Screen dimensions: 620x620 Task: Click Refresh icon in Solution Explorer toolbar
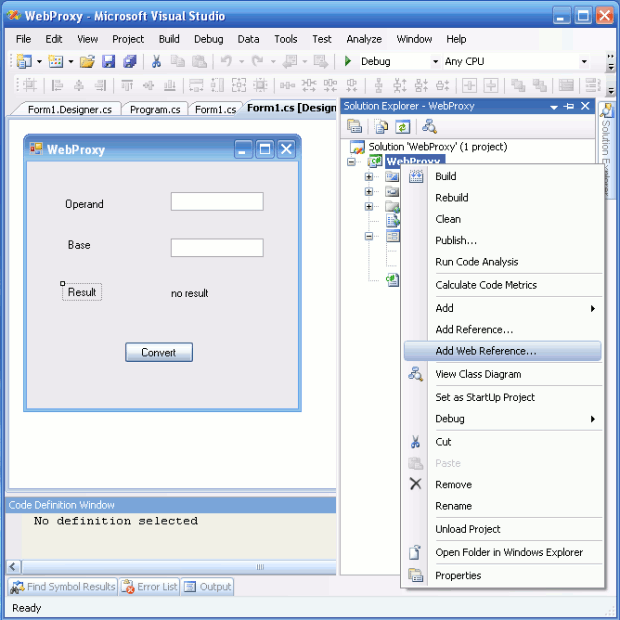(x=402, y=126)
